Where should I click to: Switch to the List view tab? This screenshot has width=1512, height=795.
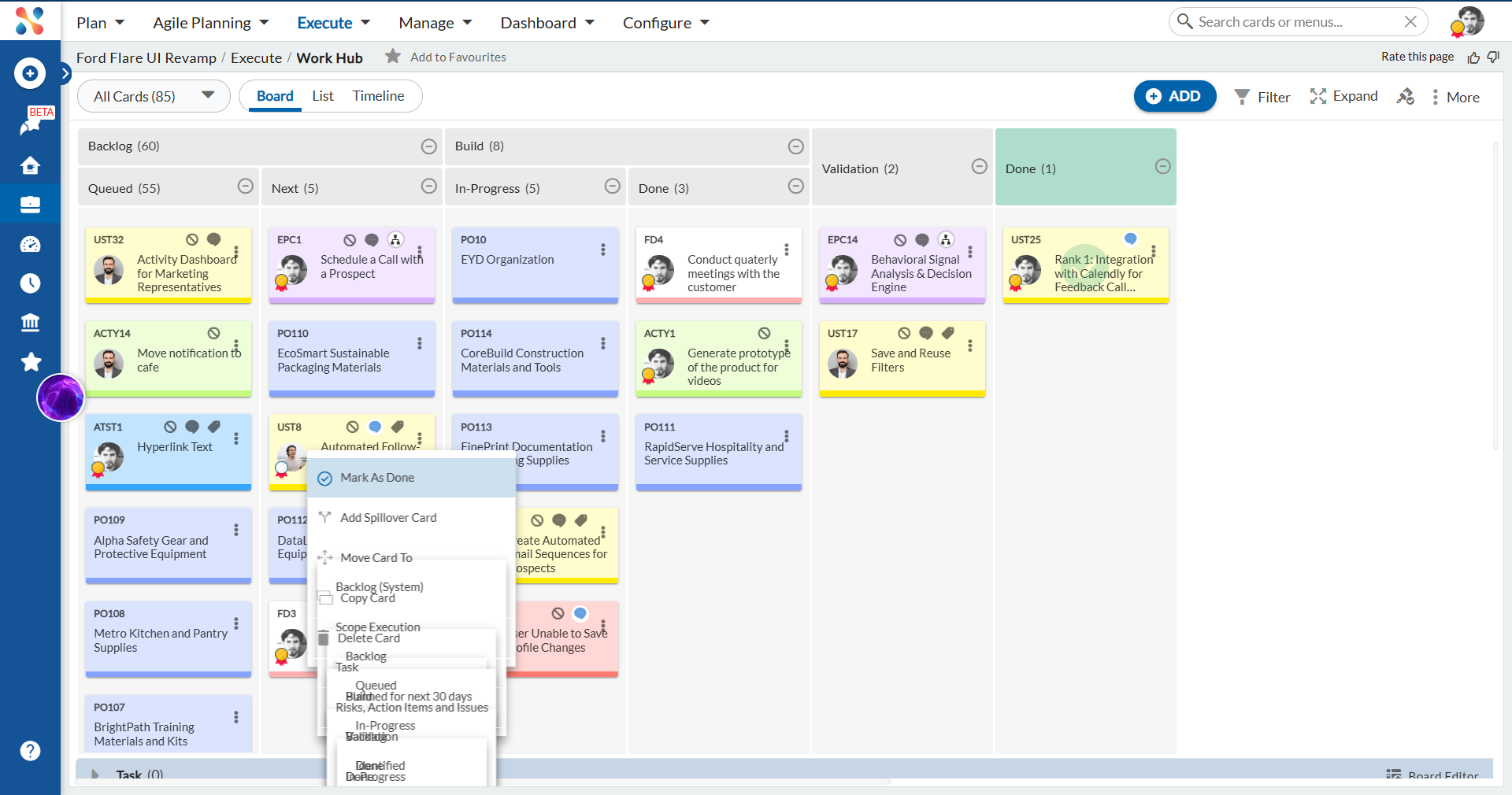323,96
